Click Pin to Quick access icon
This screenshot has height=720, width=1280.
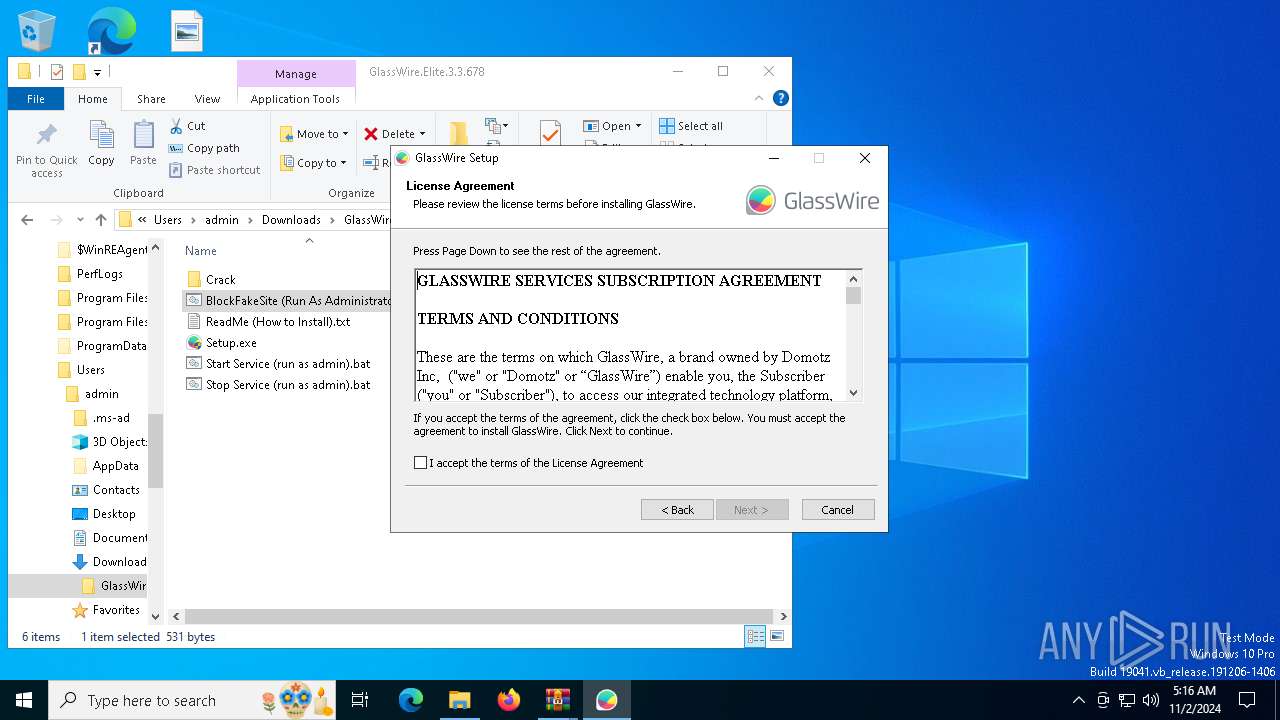[46, 150]
